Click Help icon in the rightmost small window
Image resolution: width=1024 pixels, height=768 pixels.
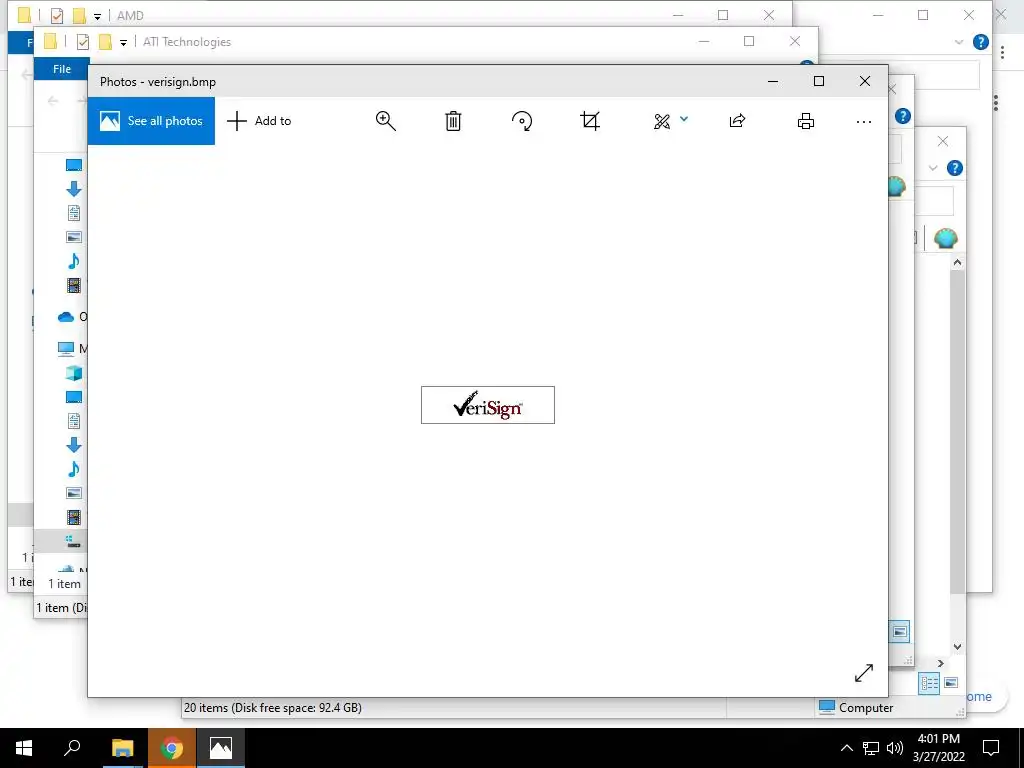(955, 168)
